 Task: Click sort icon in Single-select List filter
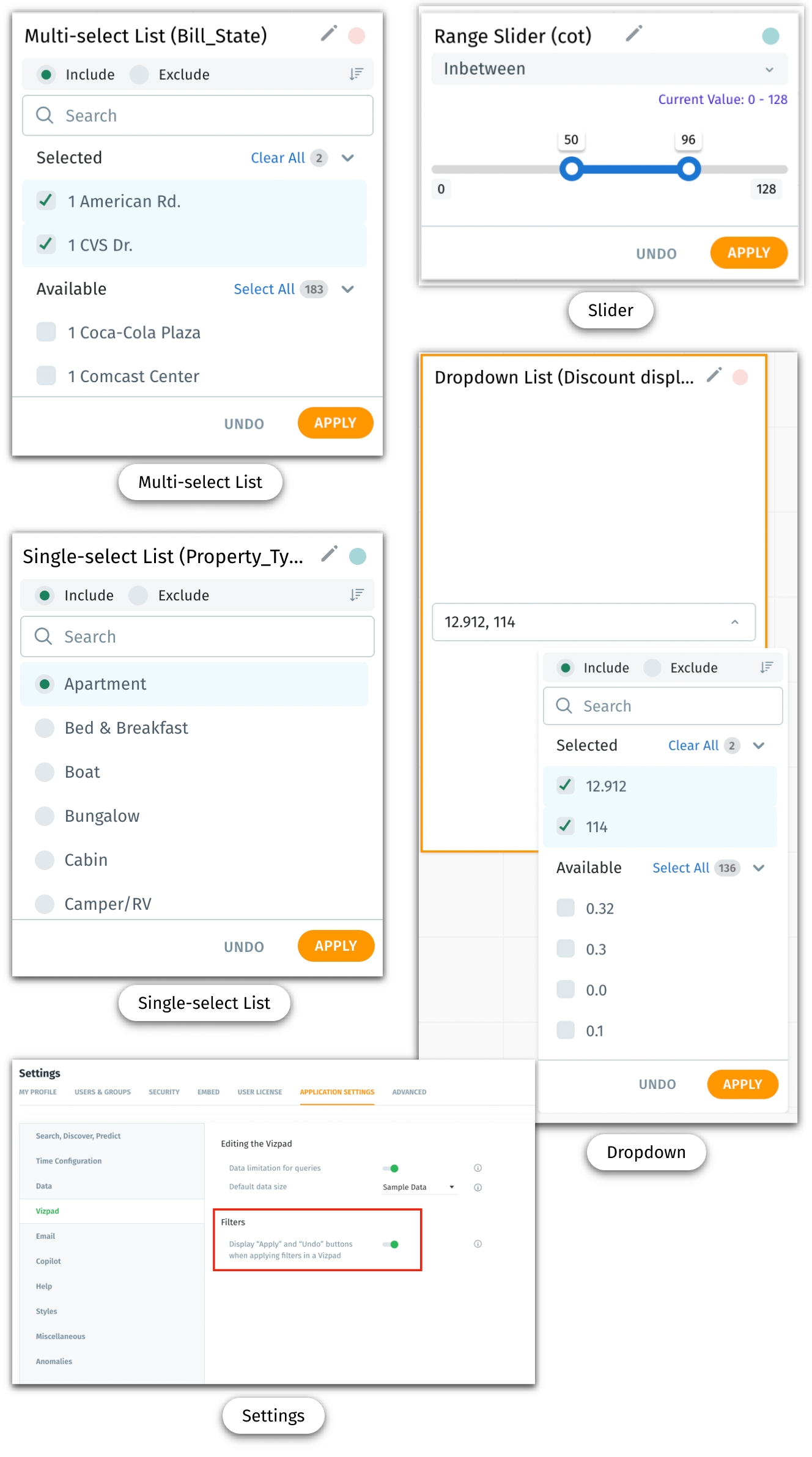point(356,595)
